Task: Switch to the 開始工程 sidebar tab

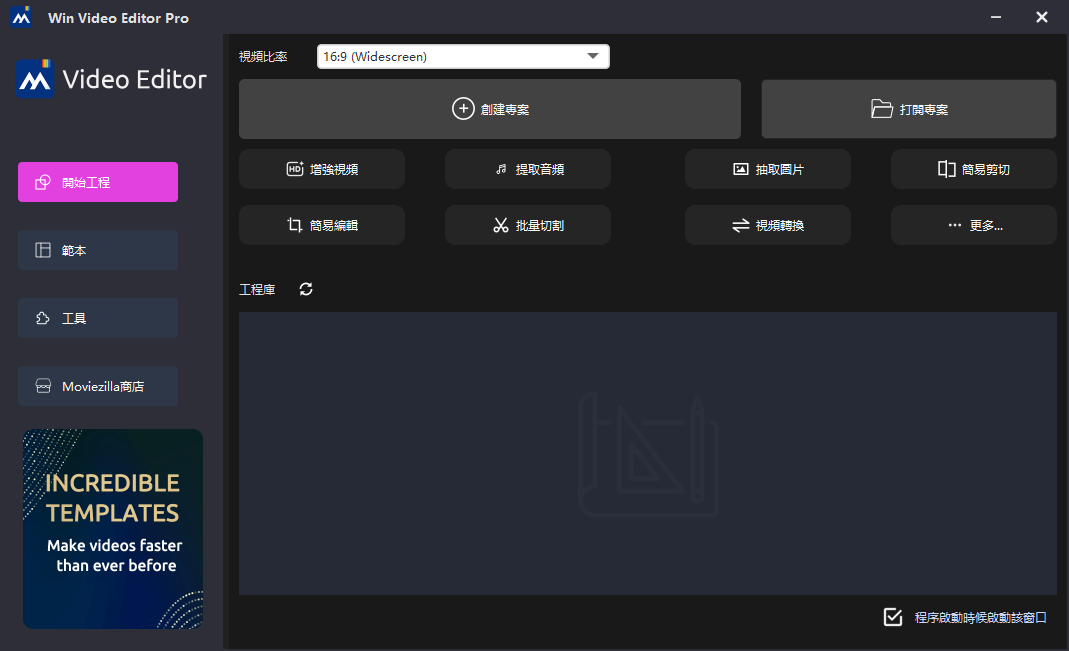Action: click(98, 182)
